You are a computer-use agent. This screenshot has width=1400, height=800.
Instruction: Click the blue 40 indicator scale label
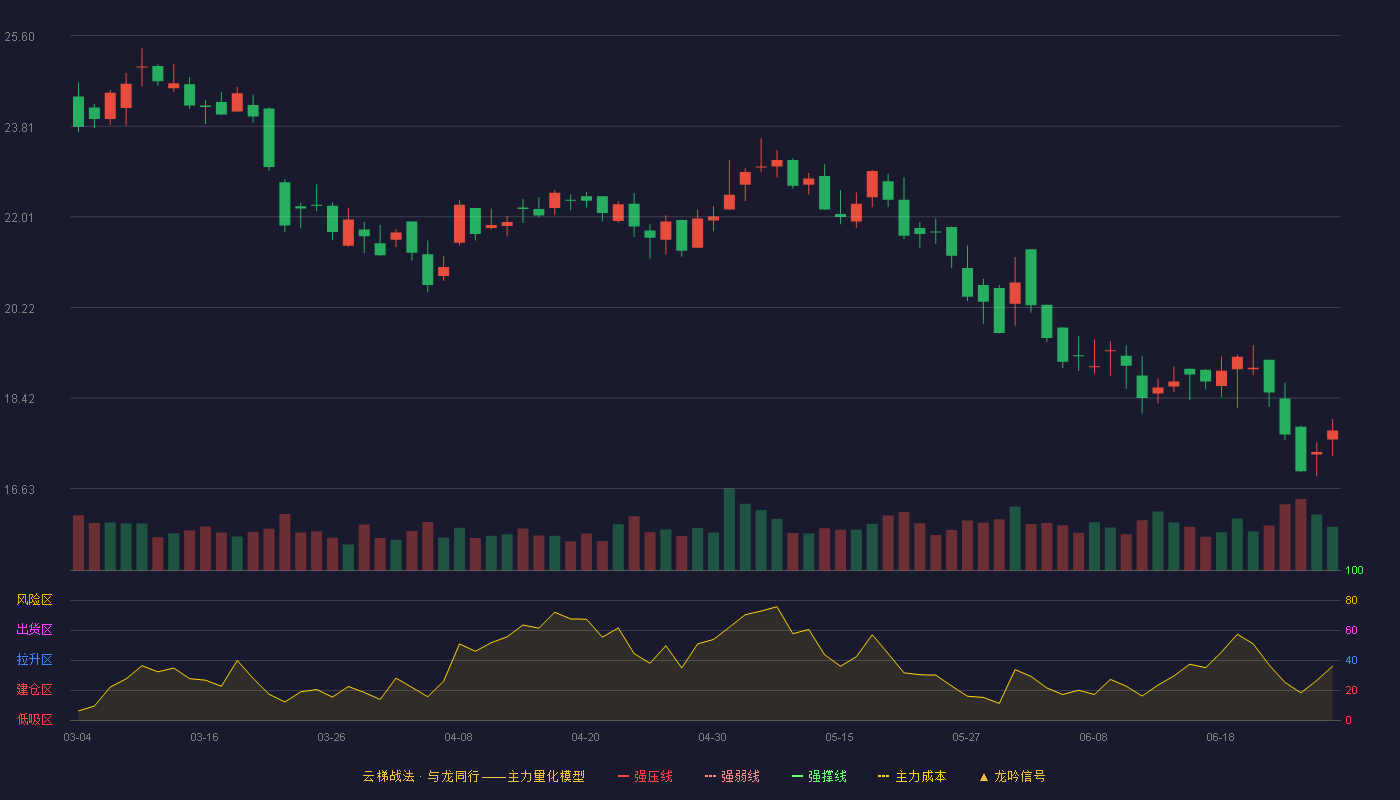coord(1351,661)
